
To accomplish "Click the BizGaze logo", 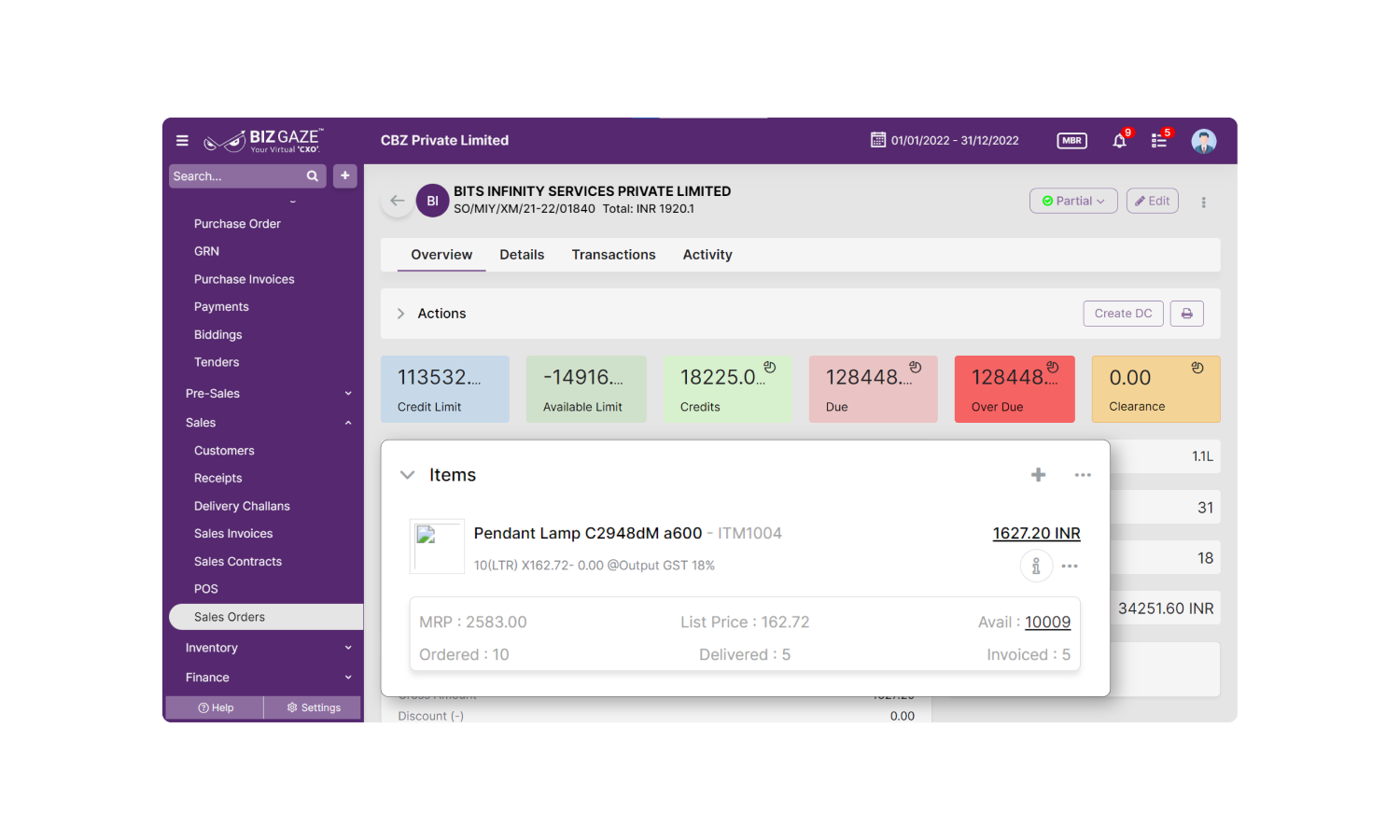I will tap(263, 141).
